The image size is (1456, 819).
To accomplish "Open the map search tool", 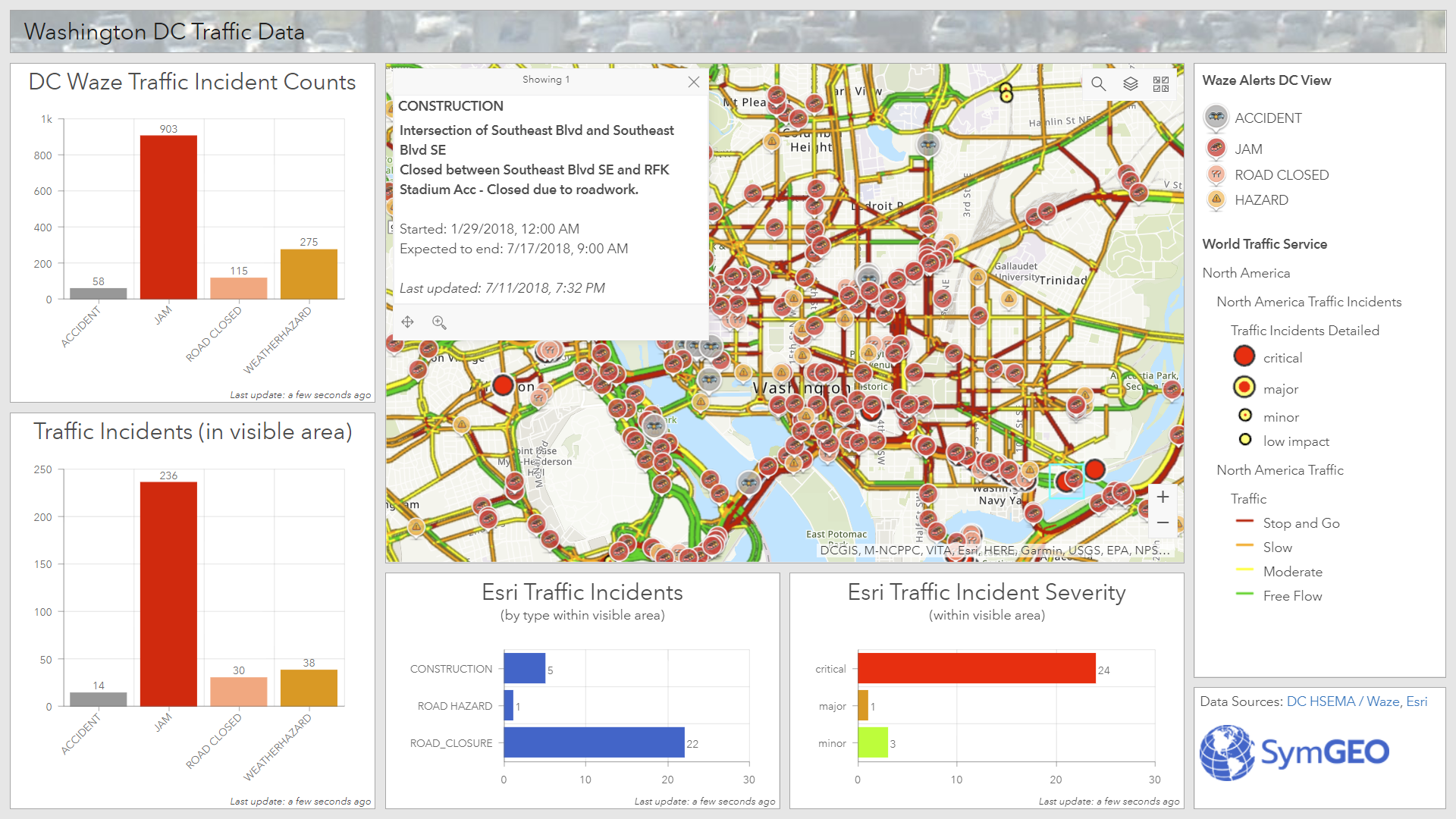I will tap(1098, 84).
